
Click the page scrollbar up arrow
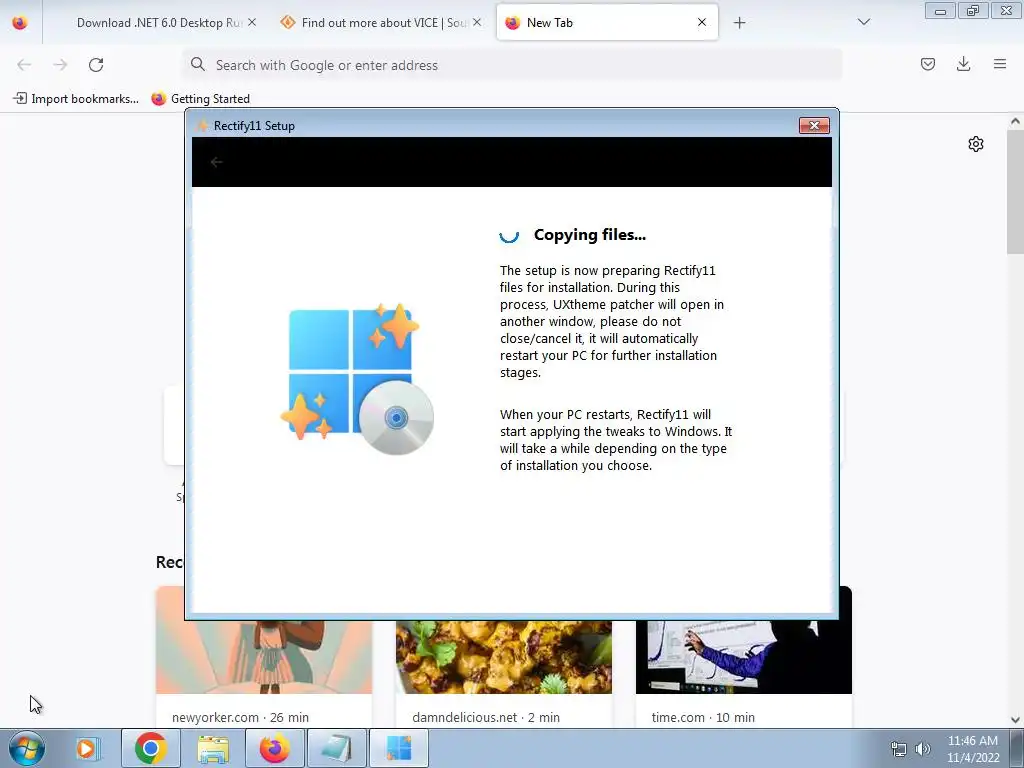tap(1015, 121)
